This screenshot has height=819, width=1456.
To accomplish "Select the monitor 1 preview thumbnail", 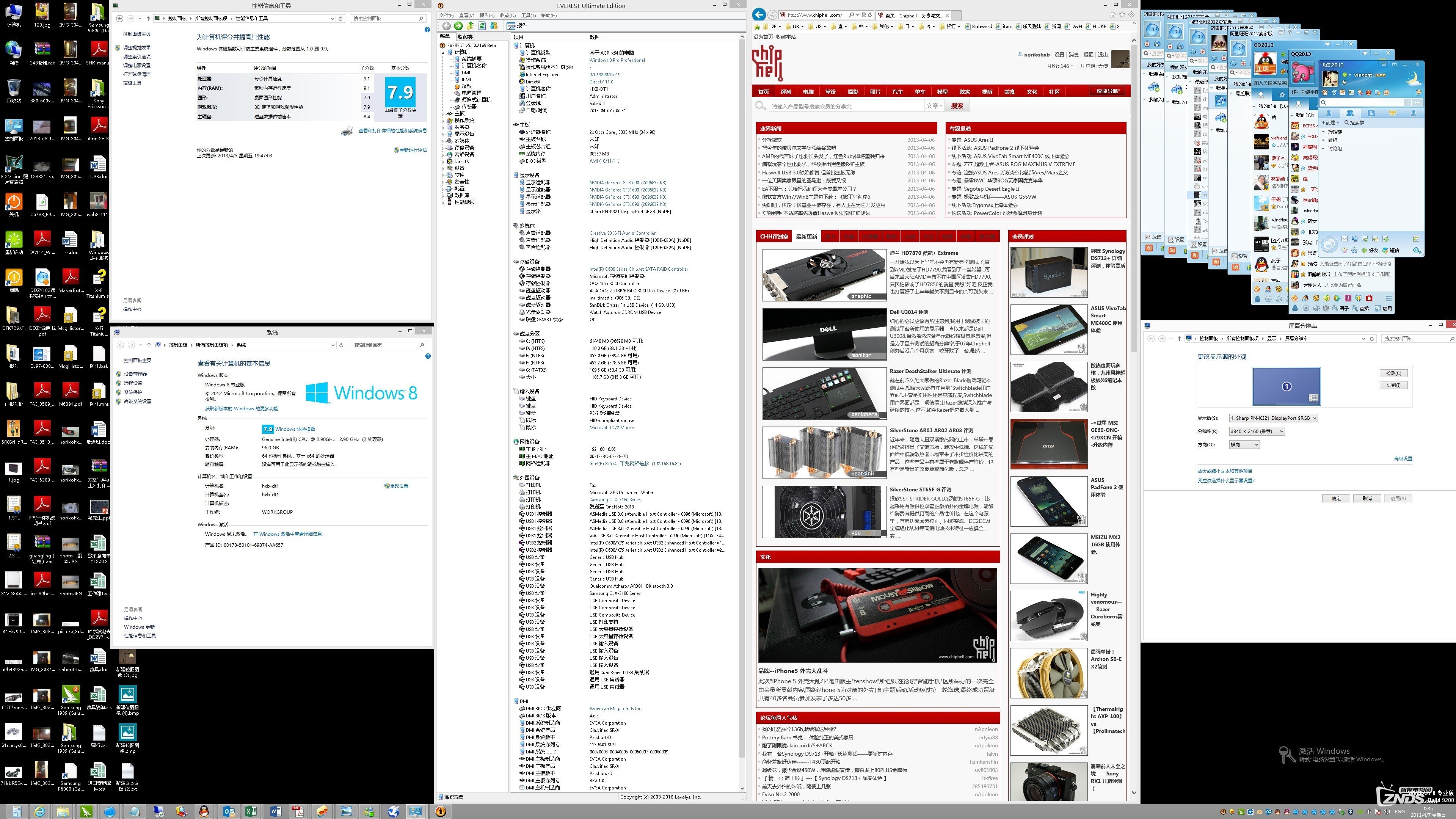I will point(1287,387).
